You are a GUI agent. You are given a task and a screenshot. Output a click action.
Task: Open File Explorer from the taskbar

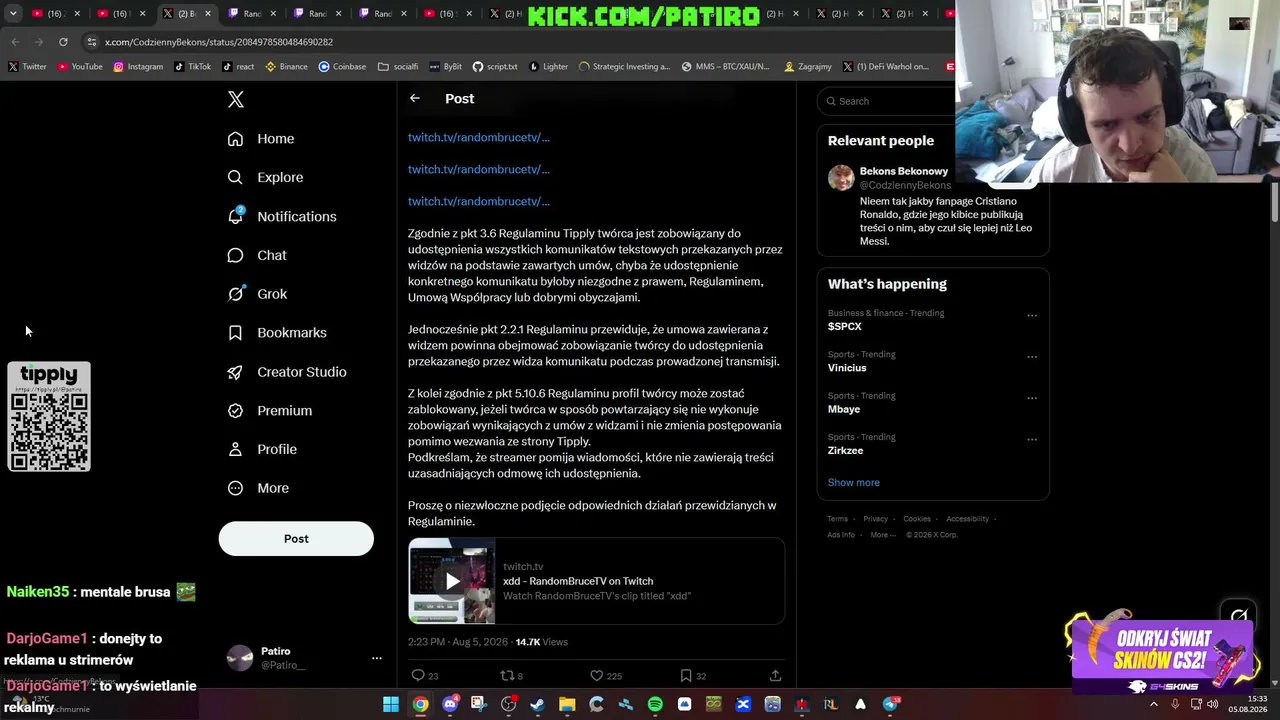(567, 705)
